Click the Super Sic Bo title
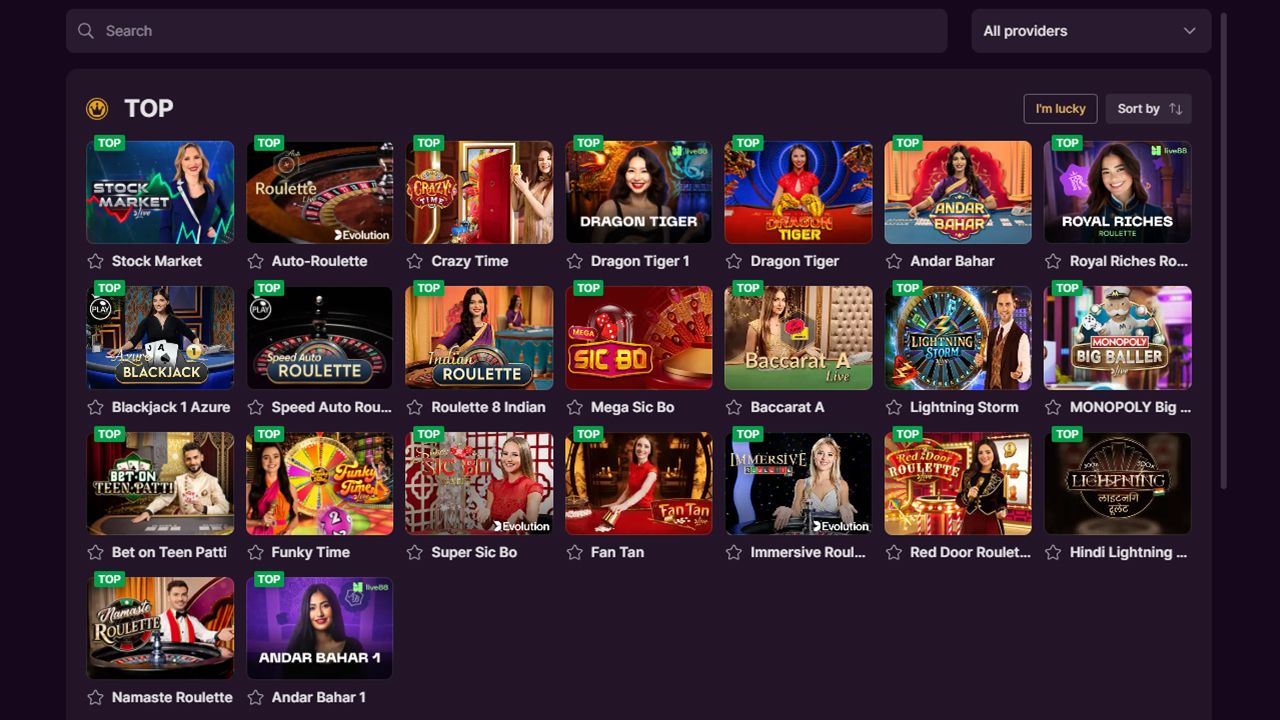The height and width of the screenshot is (720, 1280). 474,552
